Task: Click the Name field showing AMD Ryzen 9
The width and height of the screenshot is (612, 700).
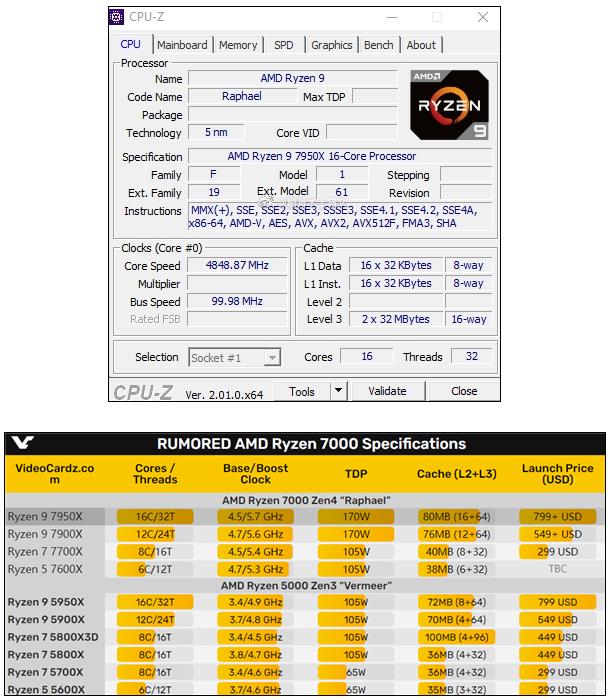Action: pyautogui.click(x=292, y=78)
